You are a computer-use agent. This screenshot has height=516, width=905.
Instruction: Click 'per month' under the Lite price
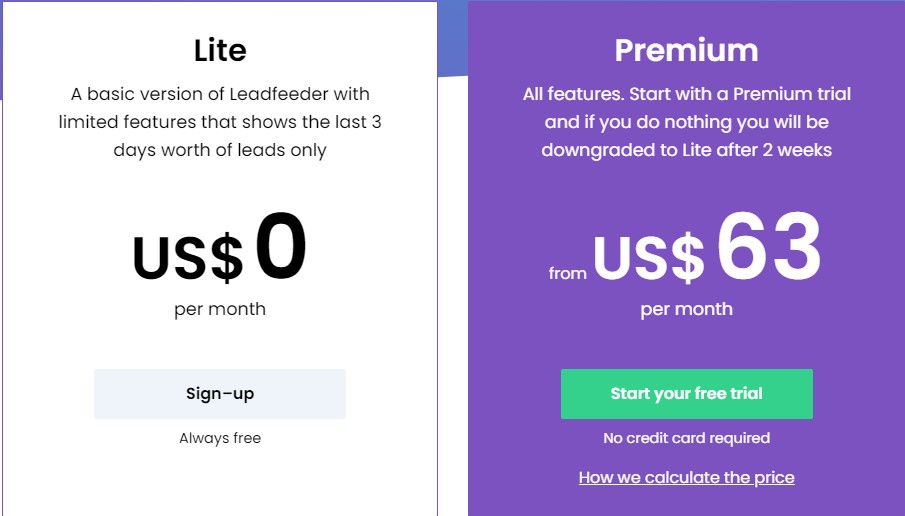pyautogui.click(x=220, y=309)
